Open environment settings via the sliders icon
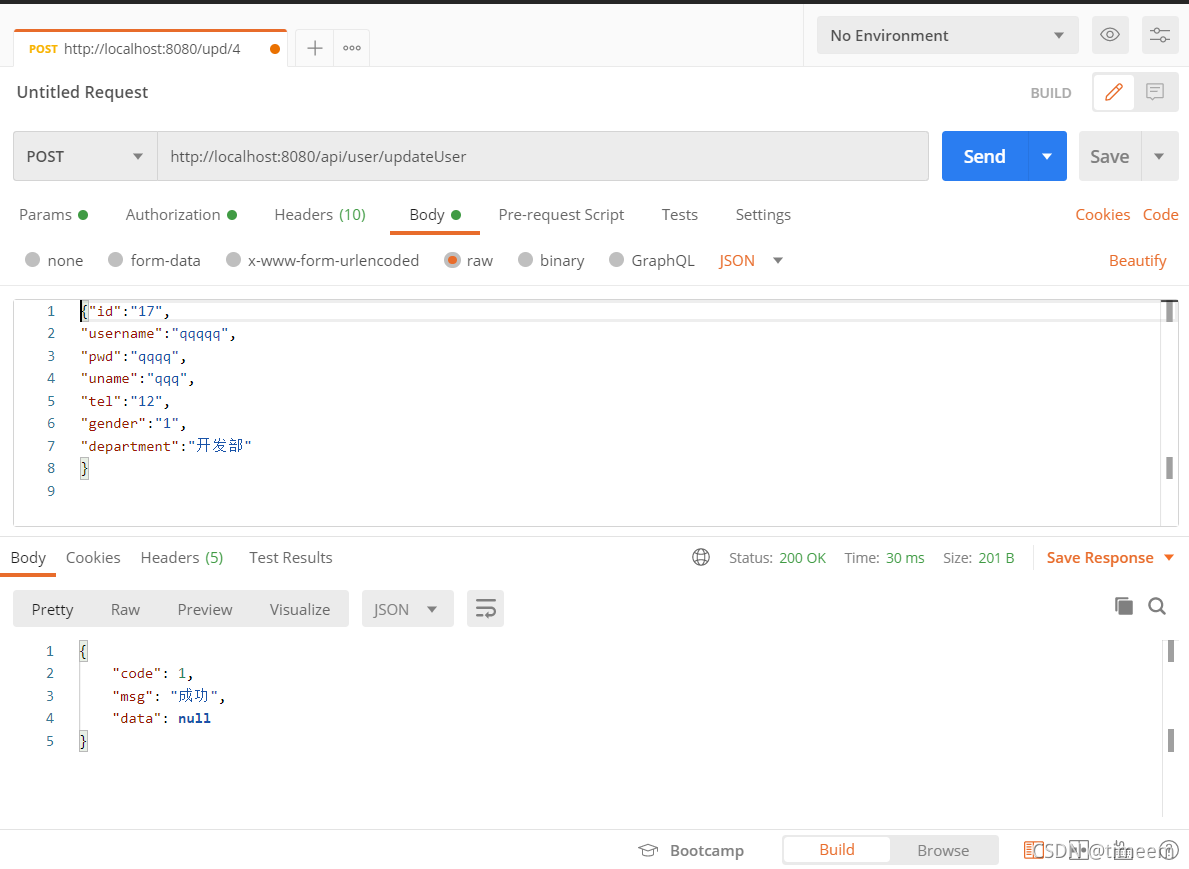Image resolution: width=1189 pixels, height=869 pixels. click(x=1160, y=35)
